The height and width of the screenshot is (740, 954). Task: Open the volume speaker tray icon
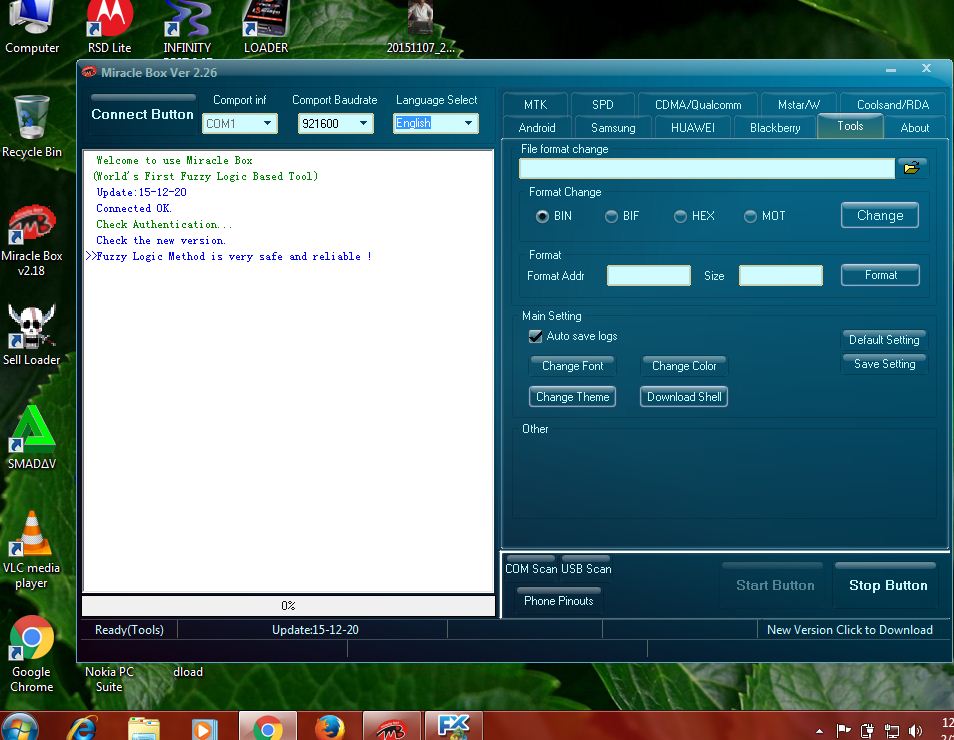[x=914, y=730]
